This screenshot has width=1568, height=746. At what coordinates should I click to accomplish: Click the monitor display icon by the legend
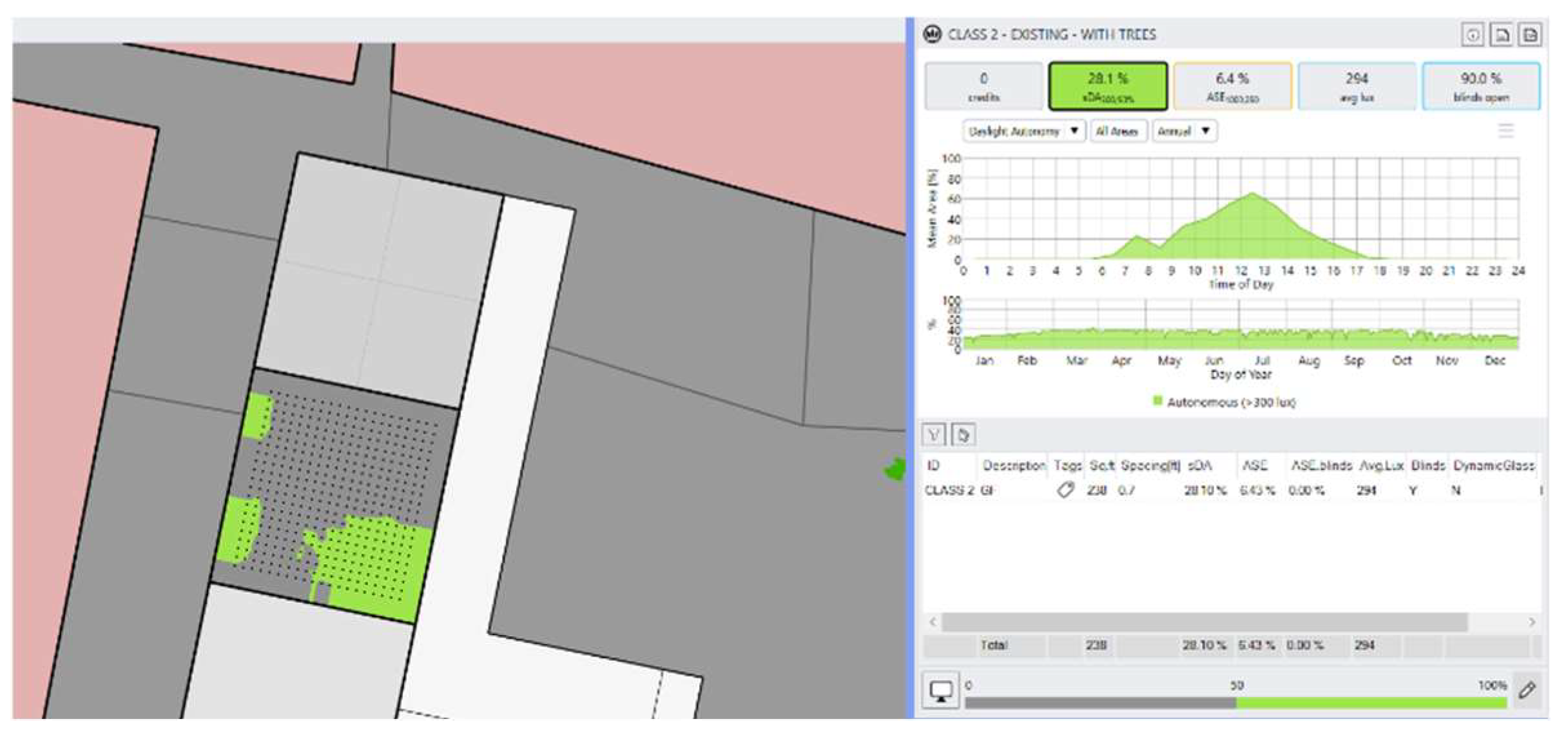941,691
